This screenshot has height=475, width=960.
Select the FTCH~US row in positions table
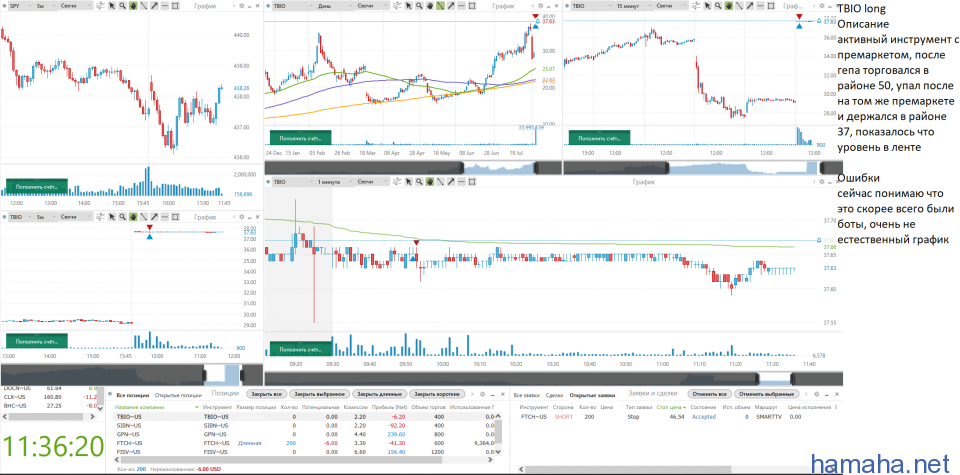pos(305,443)
